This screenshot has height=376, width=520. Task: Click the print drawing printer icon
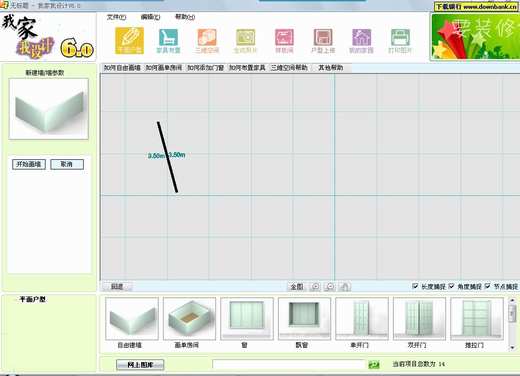click(400, 41)
